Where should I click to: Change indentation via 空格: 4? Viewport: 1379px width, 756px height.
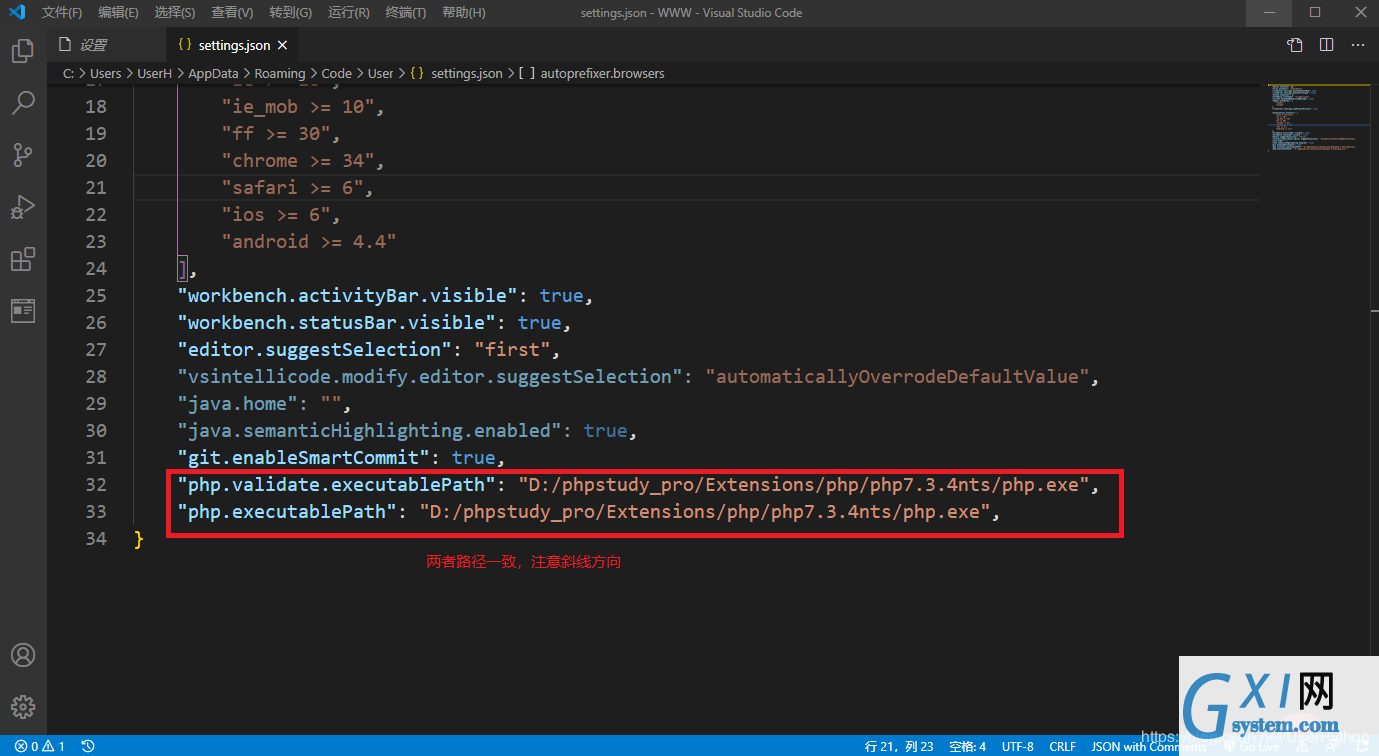[x=967, y=746]
